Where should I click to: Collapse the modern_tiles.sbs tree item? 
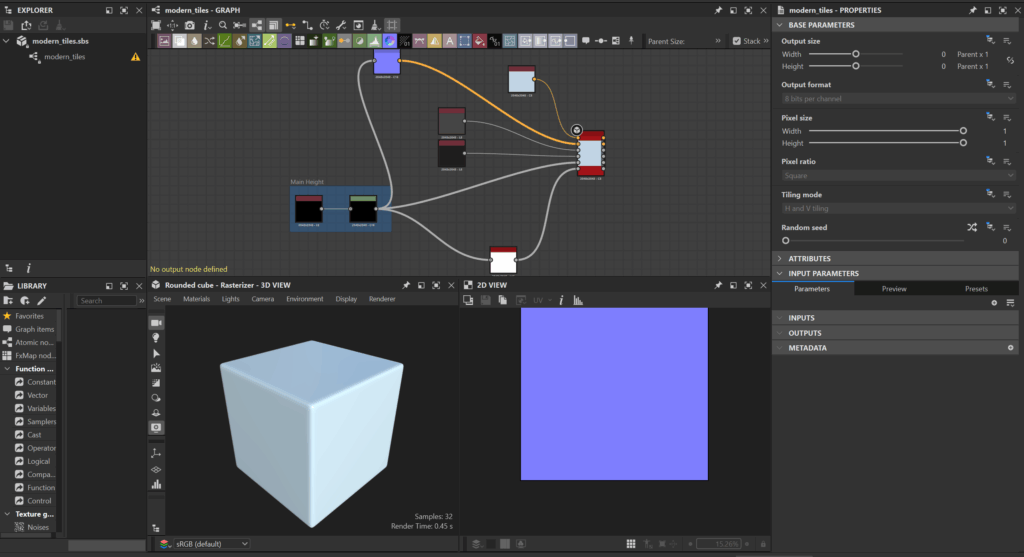(x=7, y=41)
